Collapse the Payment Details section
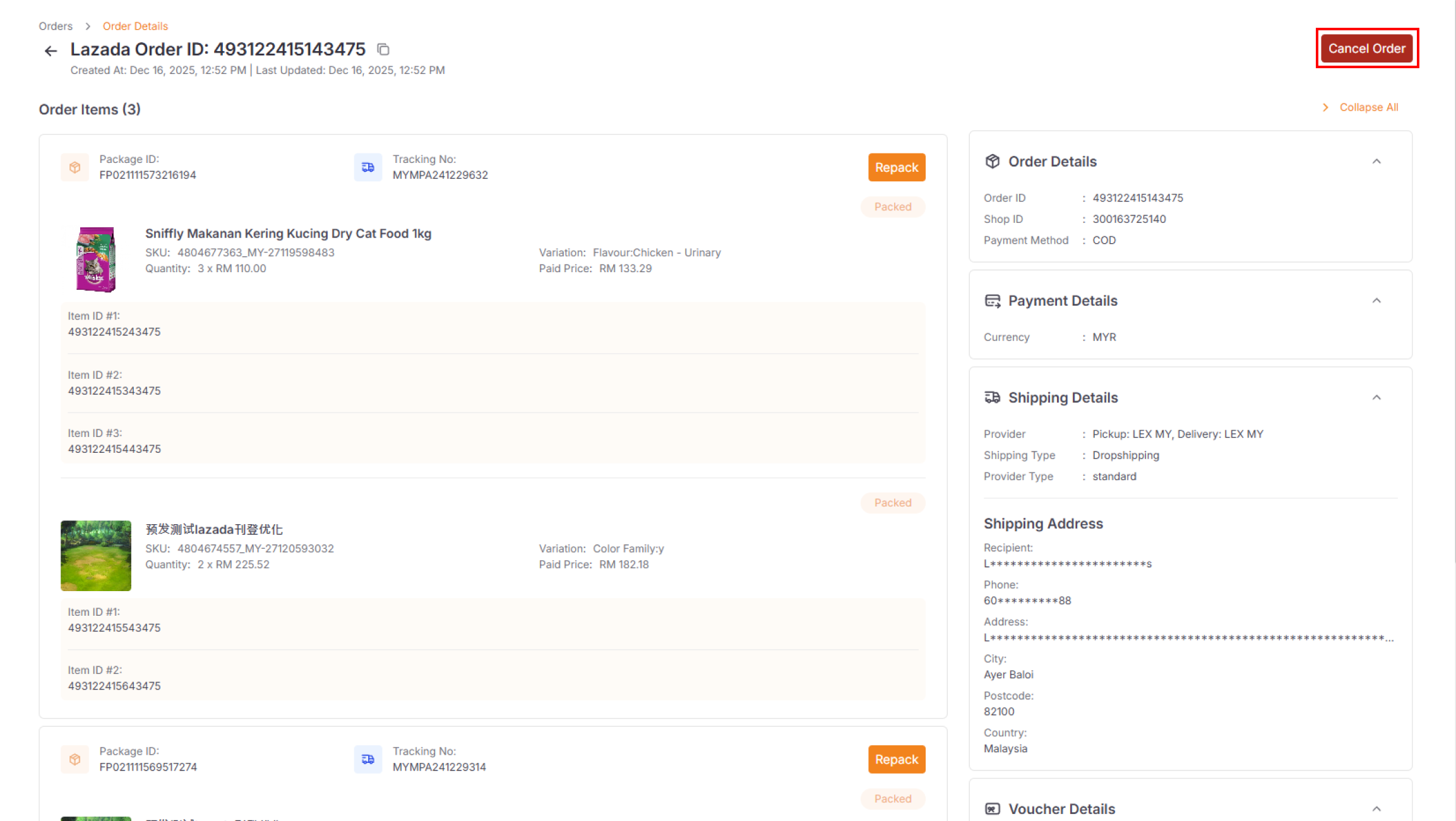 click(1377, 301)
